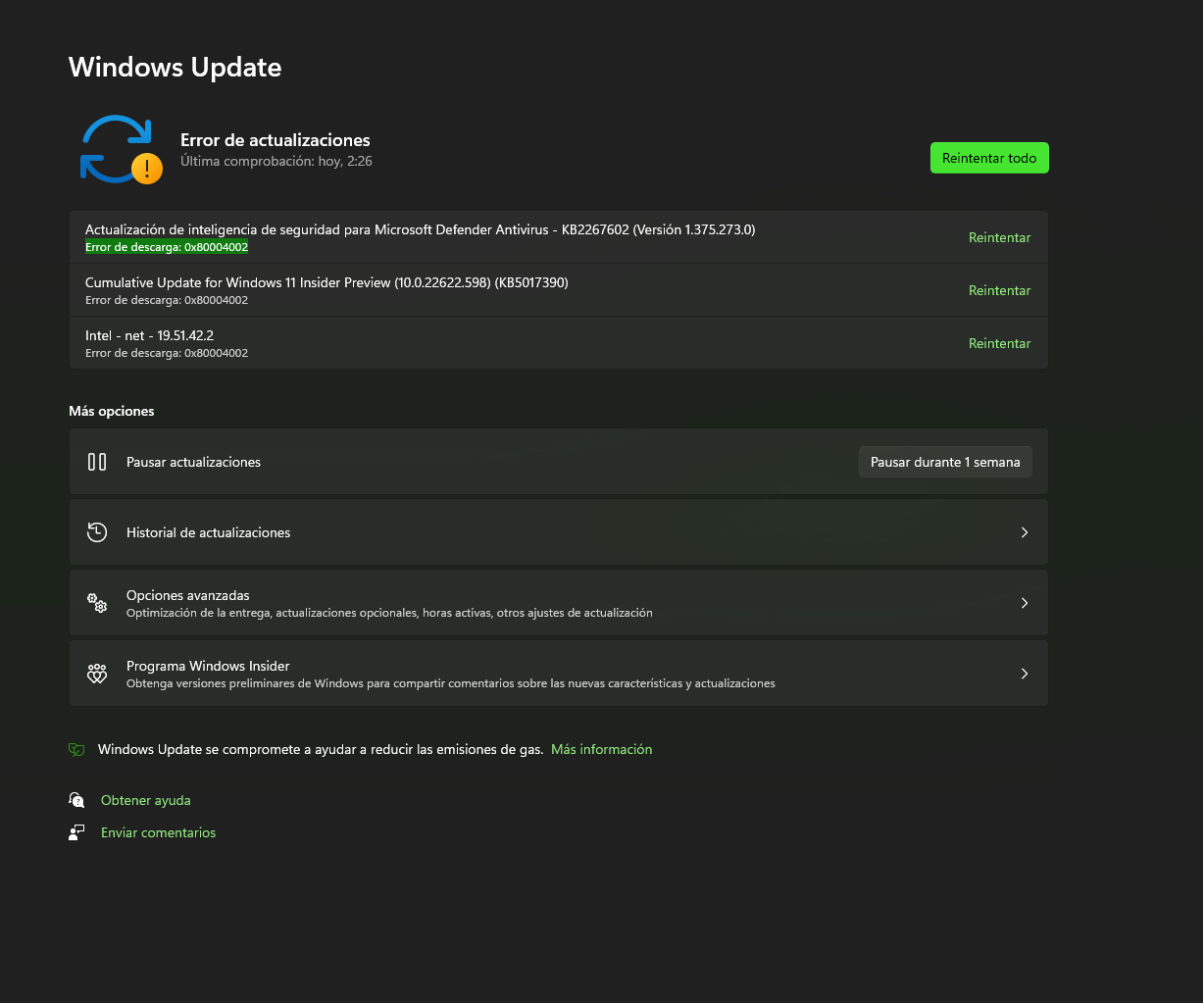Viewport: 1204px width, 1004px height.
Task: Expand Programa Windows Insider with its chevron
Action: coord(1025,674)
